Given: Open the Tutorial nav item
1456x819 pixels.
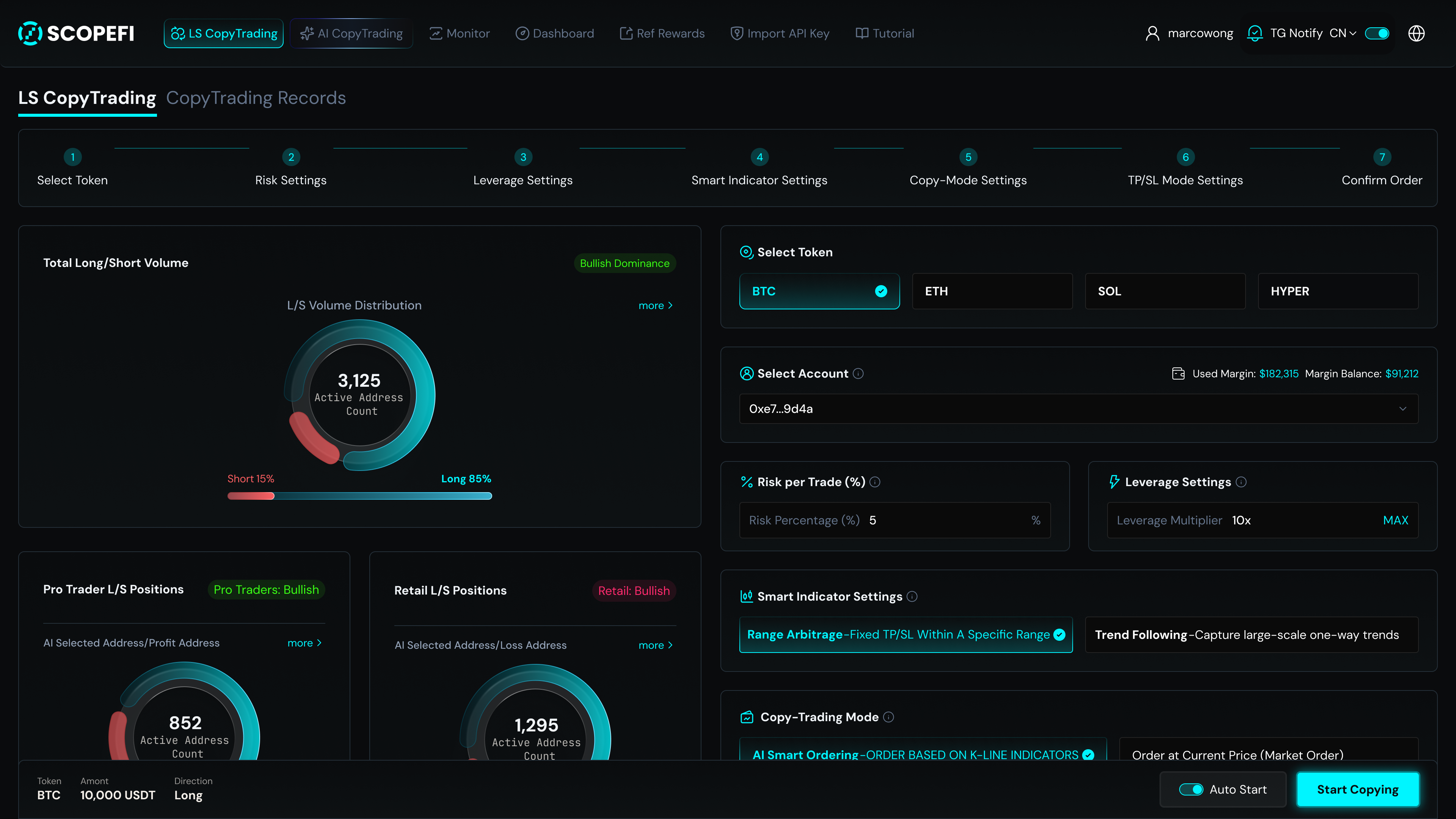Looking at the screenshot, I should coord(885,33).
